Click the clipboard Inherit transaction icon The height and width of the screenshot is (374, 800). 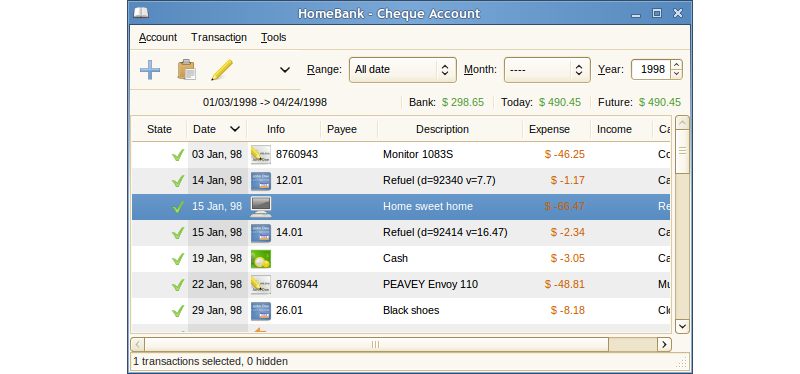187,70
